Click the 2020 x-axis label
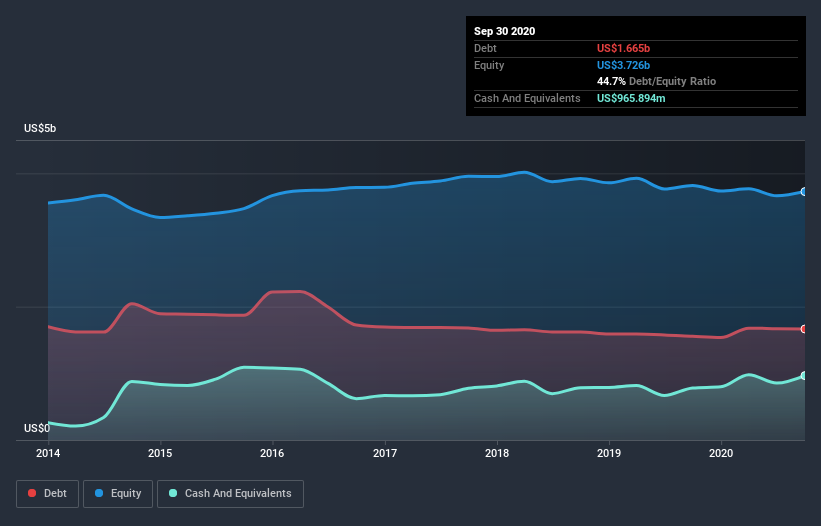This screenshot has width=821, height=526. [x=721, y=453]
